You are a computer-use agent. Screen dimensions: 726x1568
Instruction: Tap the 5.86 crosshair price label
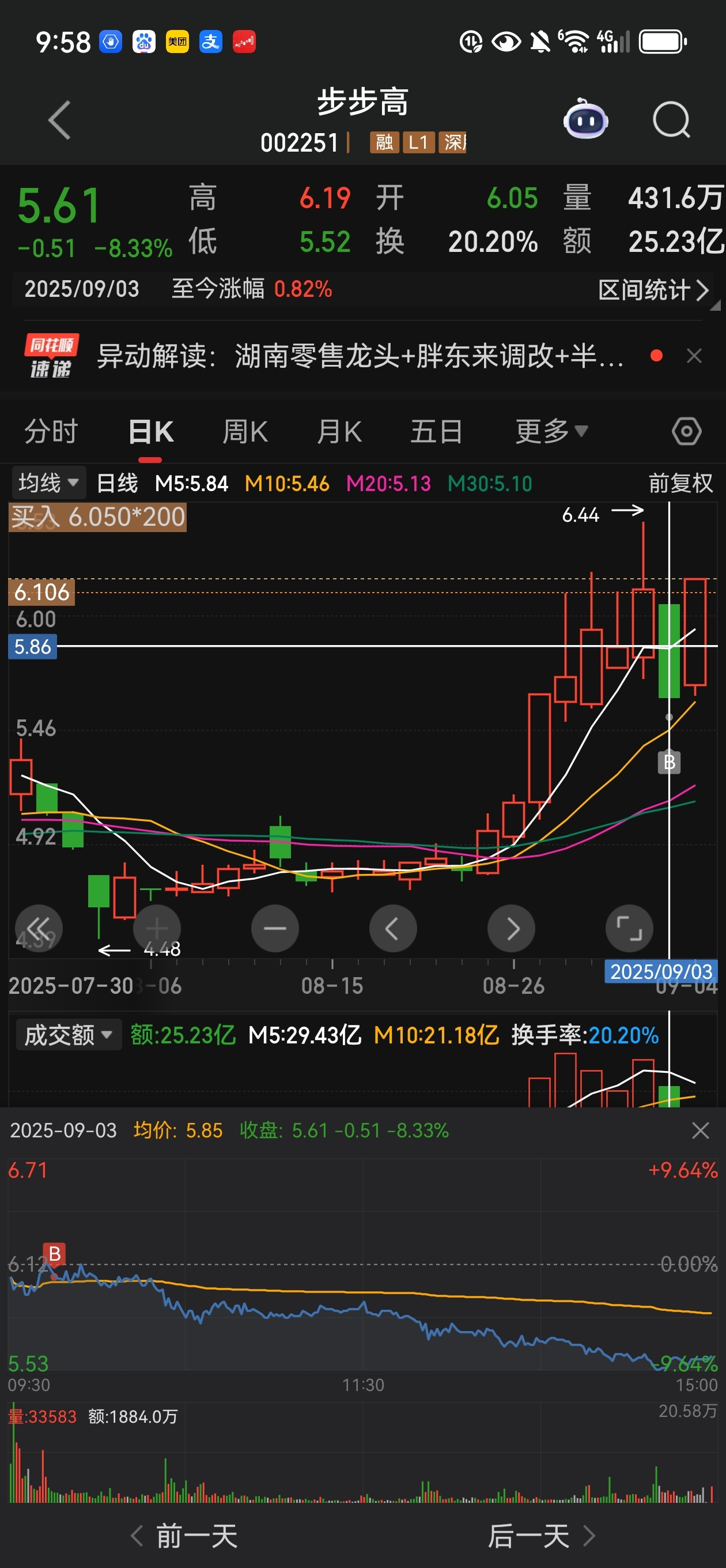32,646
